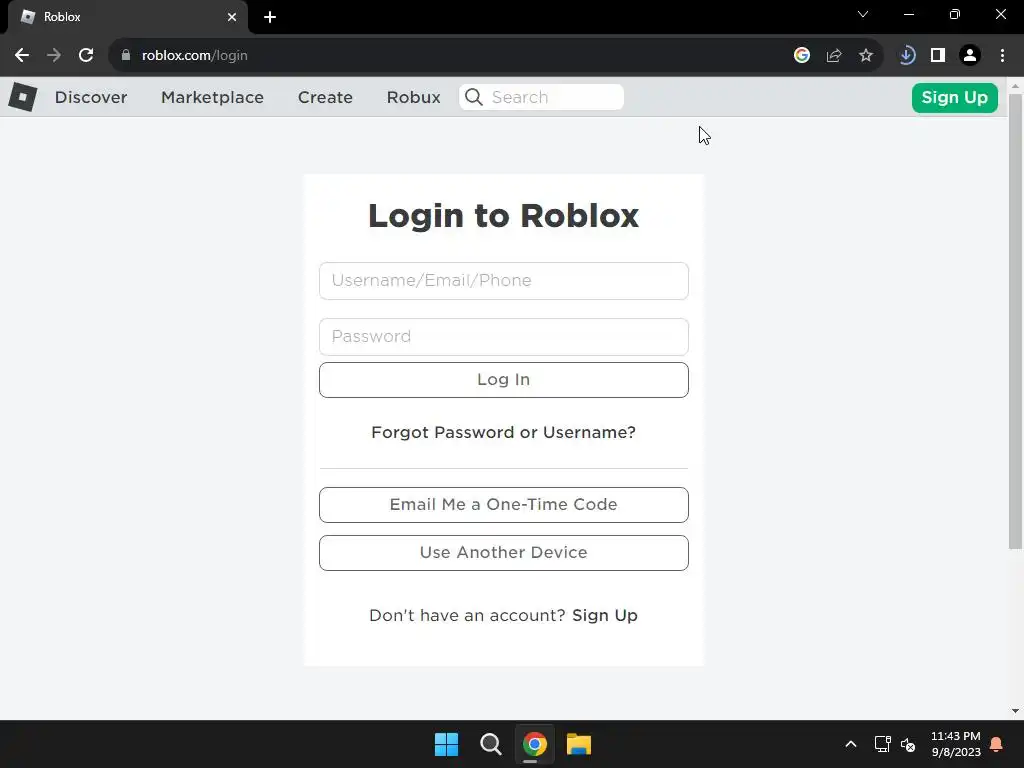
Task: Click the green Sign Up button
Action: pos(954,98)
